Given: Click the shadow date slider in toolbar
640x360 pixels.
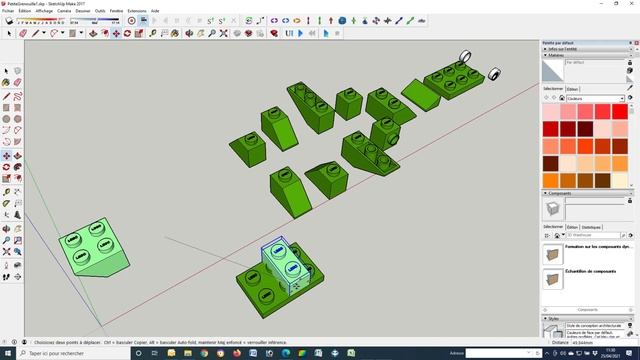Looking at the screenshot, I should click(x=40, y=20).
